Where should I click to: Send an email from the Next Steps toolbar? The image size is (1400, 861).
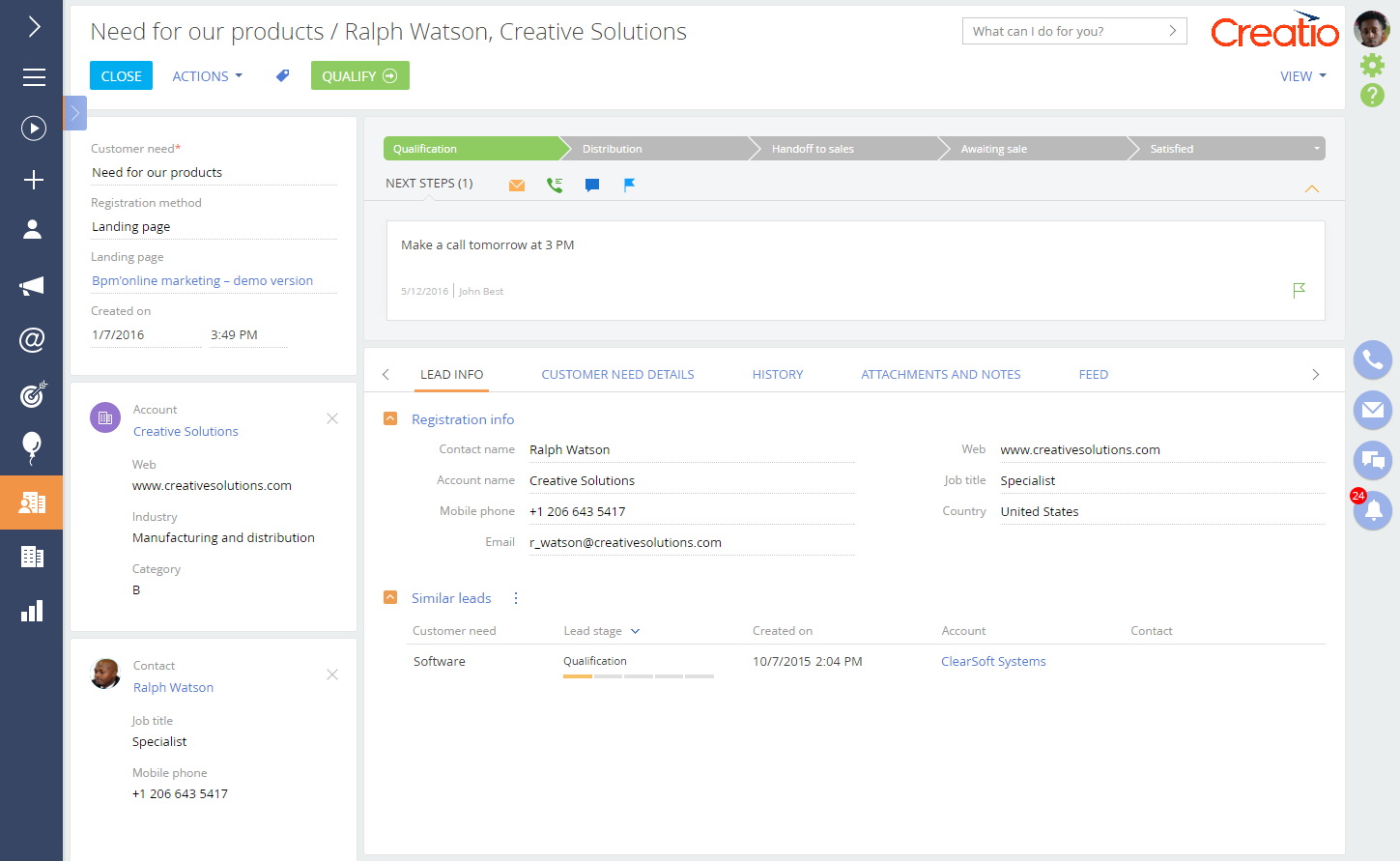517,184
